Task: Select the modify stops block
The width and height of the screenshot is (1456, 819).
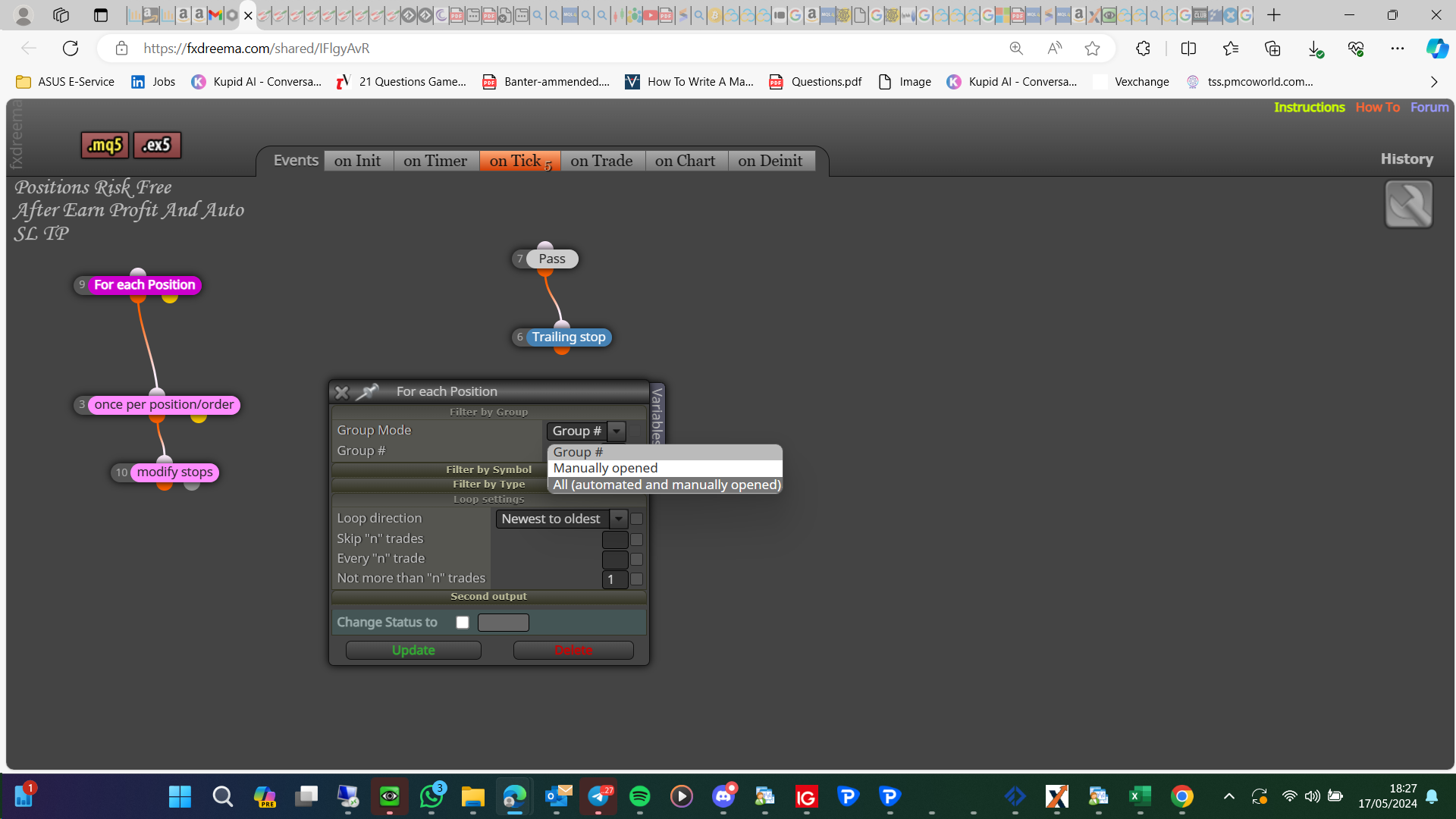Action: pyautogui.click(x=174, y=472)
